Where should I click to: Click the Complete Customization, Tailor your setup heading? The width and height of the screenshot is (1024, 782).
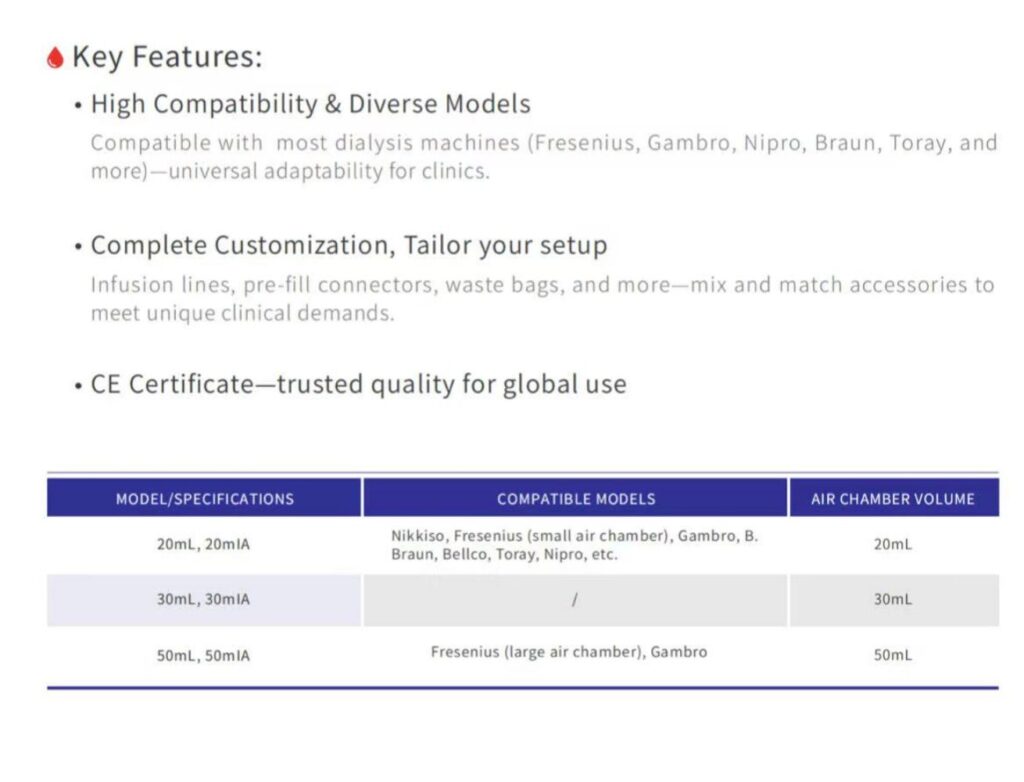tap(348, 246)
